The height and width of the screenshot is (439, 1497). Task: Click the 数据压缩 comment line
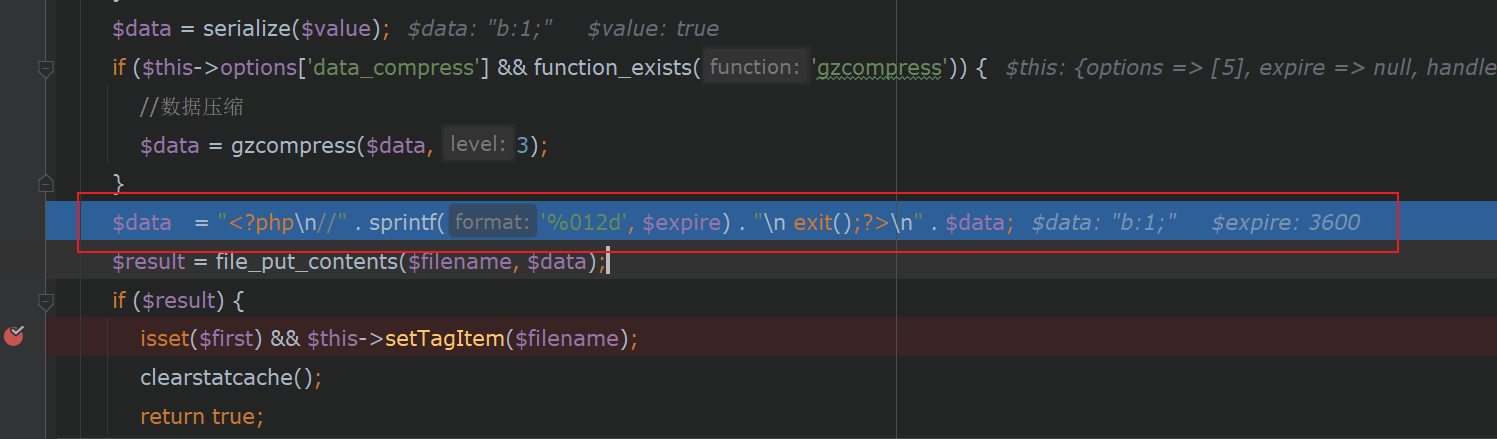pos(192,107)
